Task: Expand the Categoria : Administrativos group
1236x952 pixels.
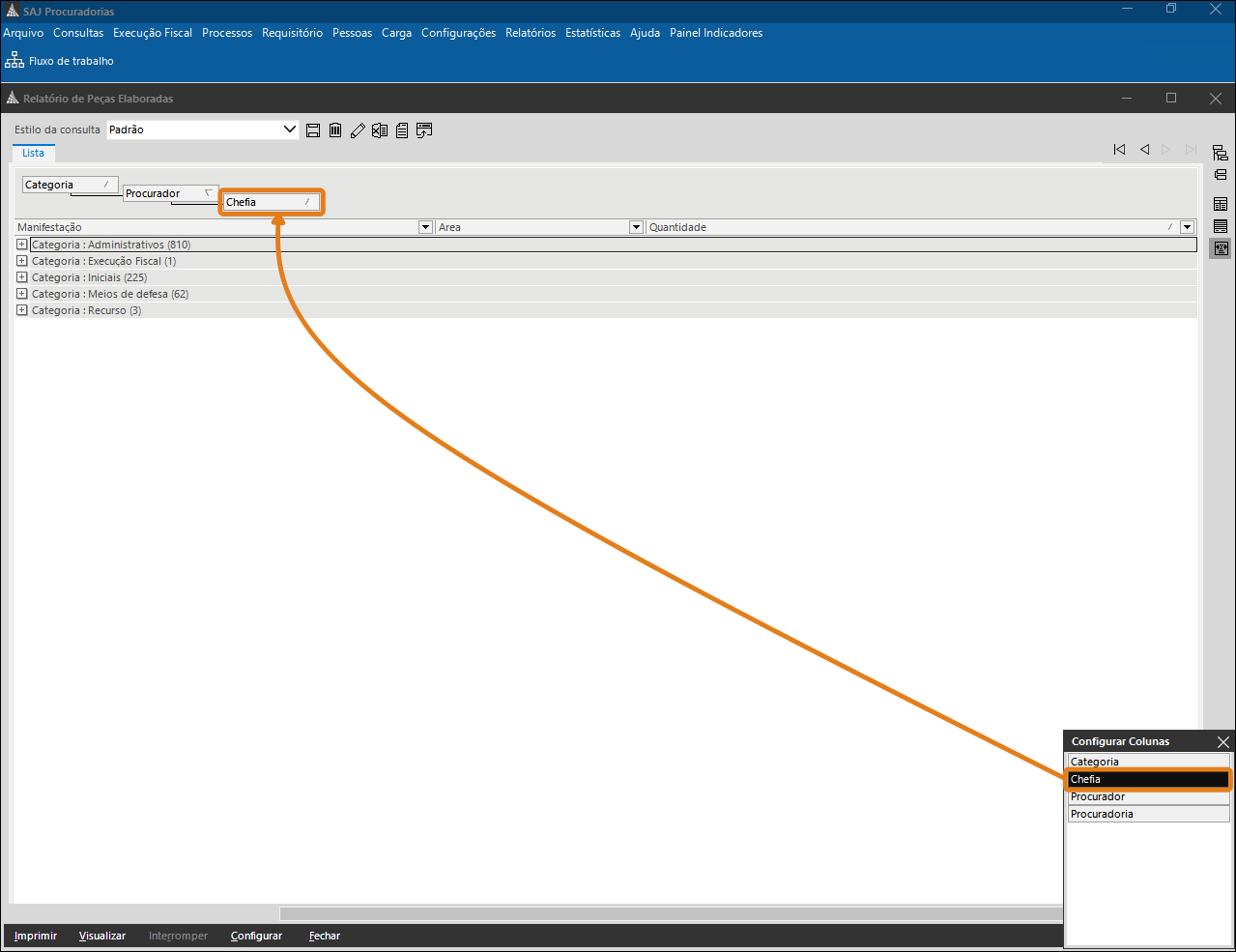Action: [21, 245]
